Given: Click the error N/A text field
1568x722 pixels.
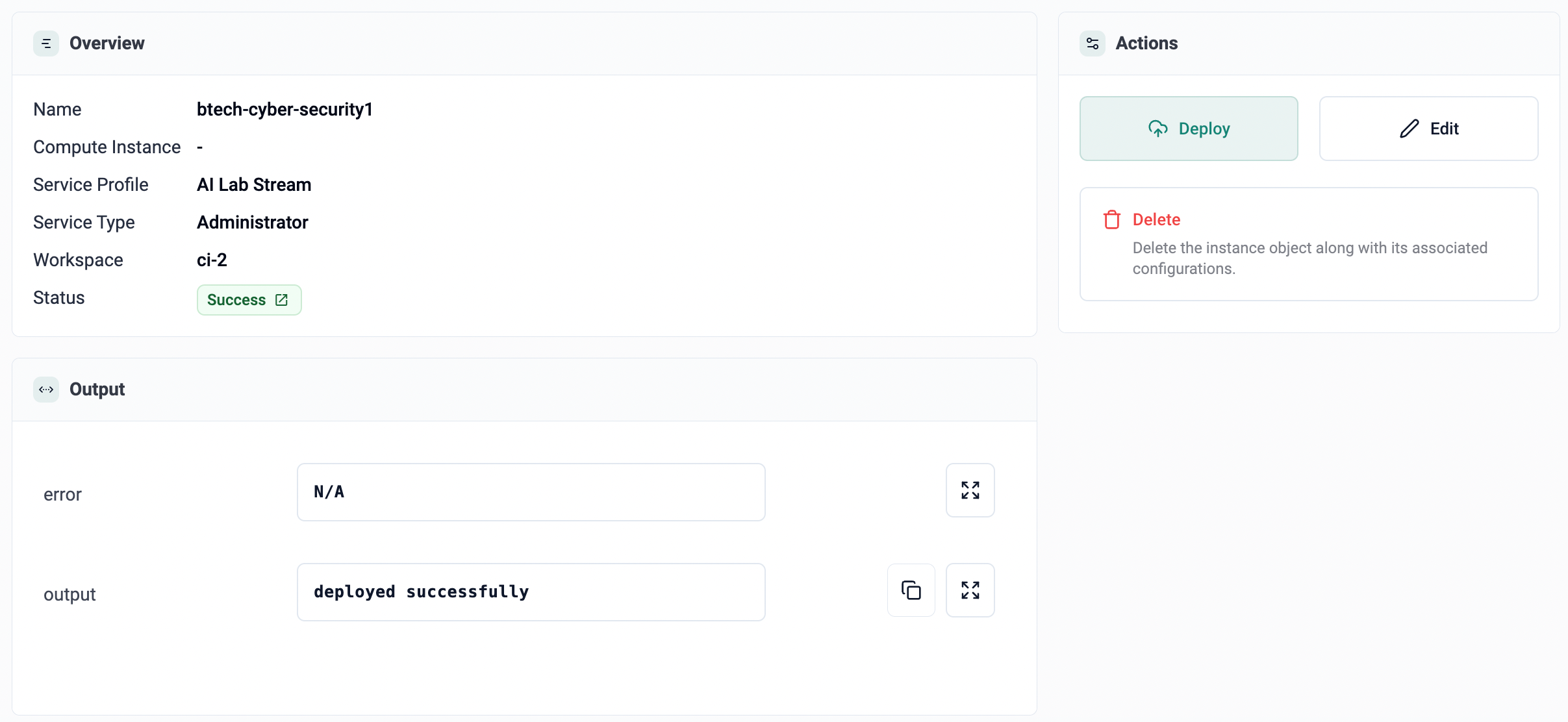Looking at the screenshot, I should click(531, 492).
